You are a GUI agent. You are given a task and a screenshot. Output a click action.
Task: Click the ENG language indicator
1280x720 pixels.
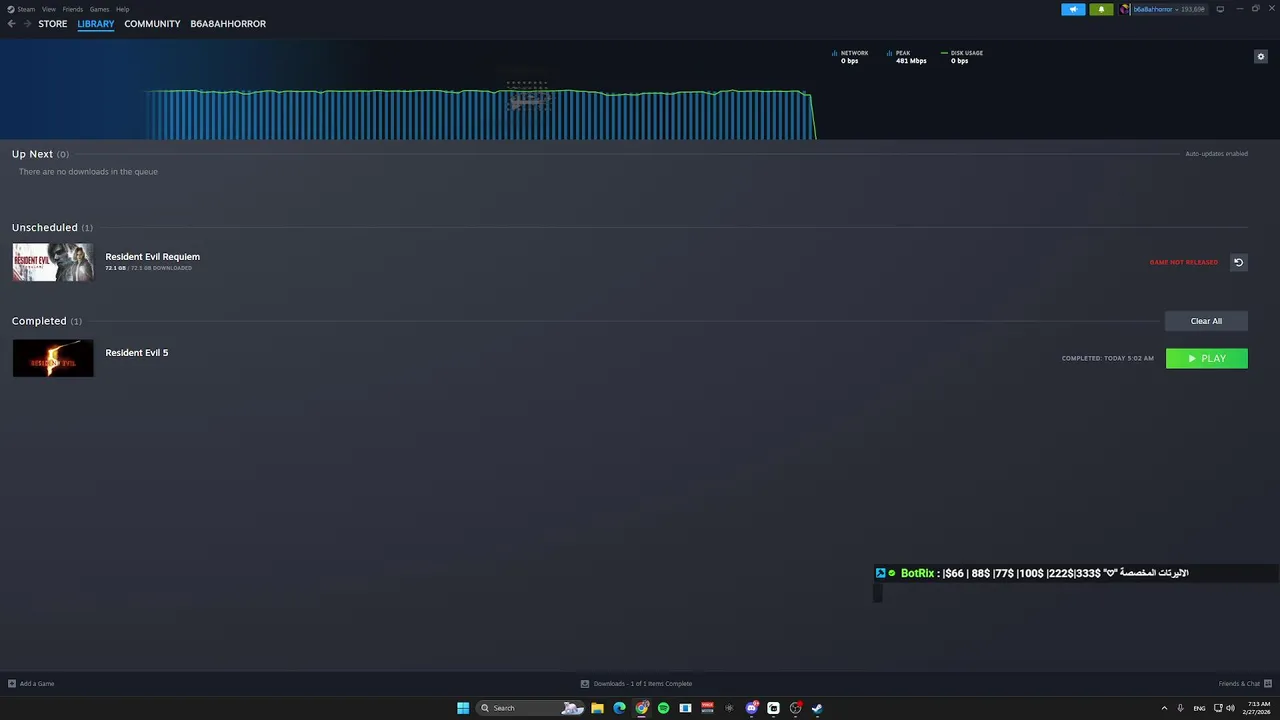[x=1199, y=708]
